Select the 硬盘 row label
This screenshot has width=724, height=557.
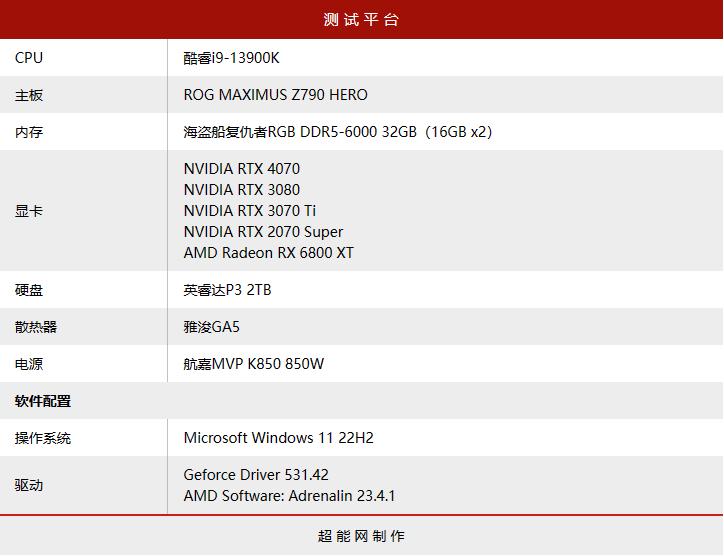[x=29, y=290]
